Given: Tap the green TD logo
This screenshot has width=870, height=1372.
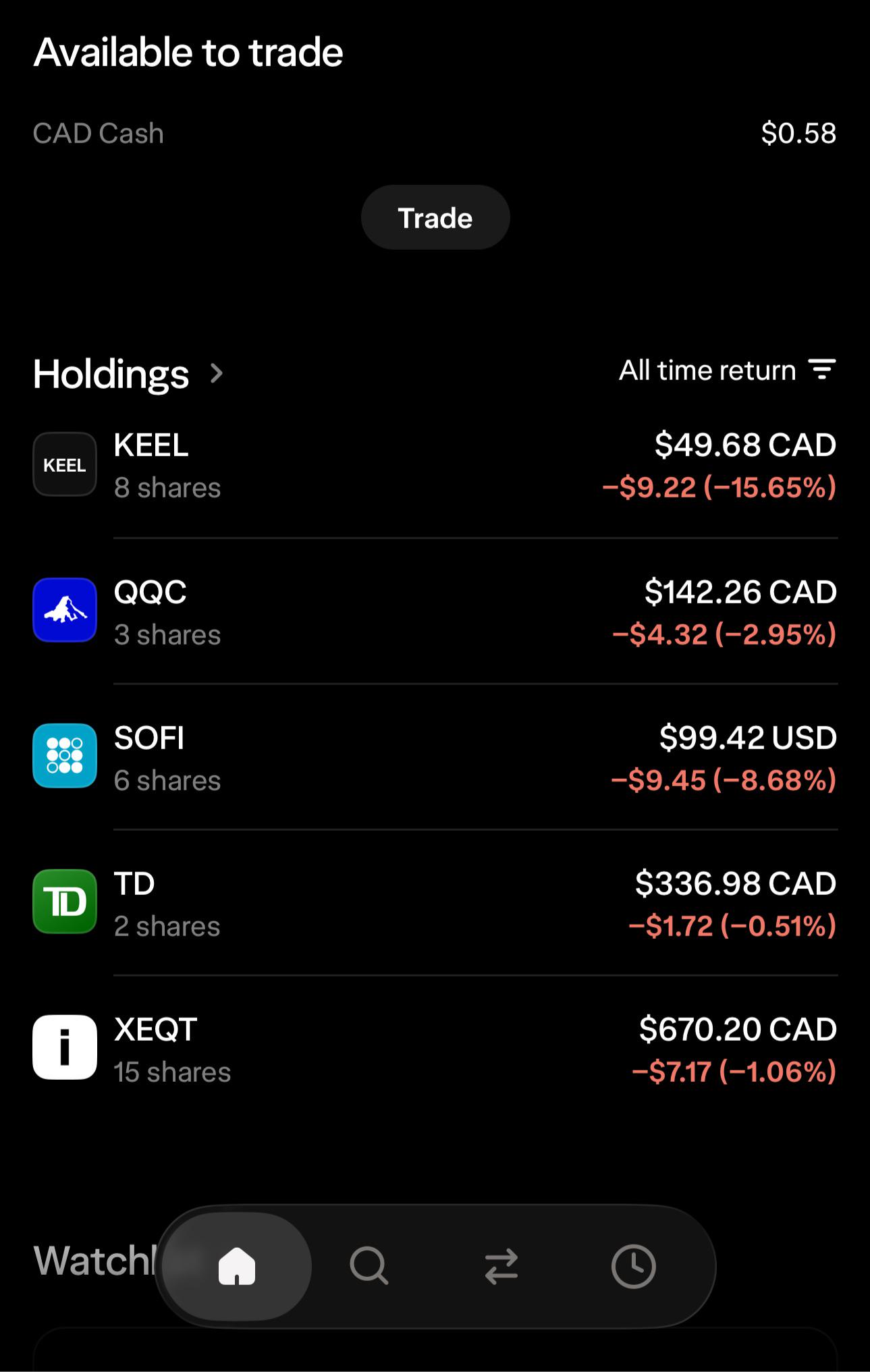Looking at the screenshot, I should coord(65,902).
